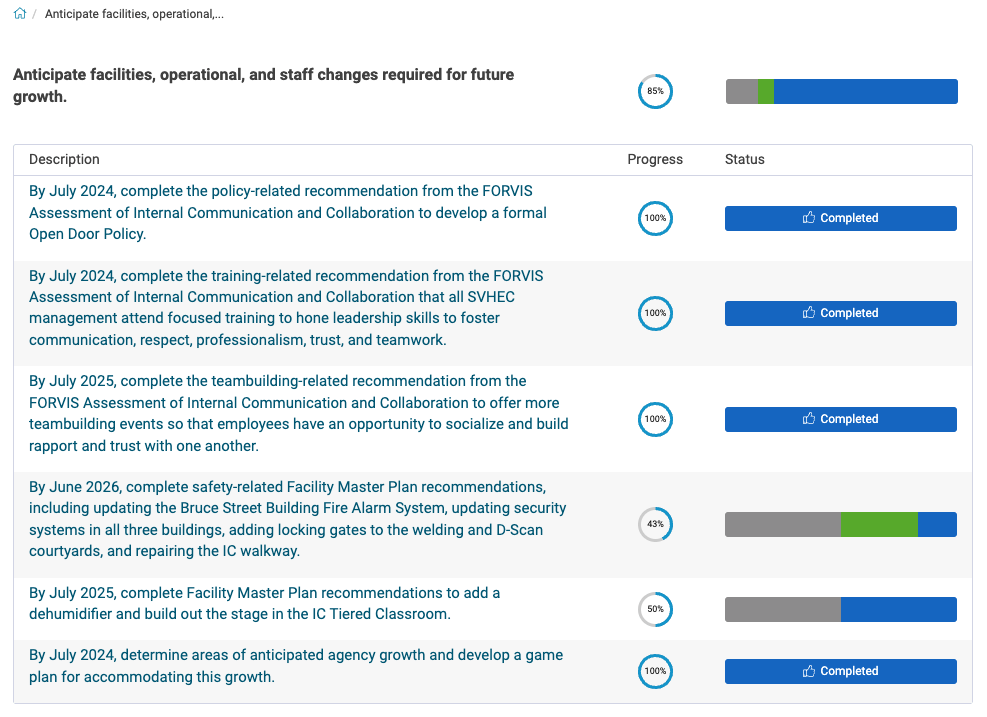Click the 100% progress ring beside the Open Door Policy goal
Screen dimensions: 987x717
coord(655,218)
